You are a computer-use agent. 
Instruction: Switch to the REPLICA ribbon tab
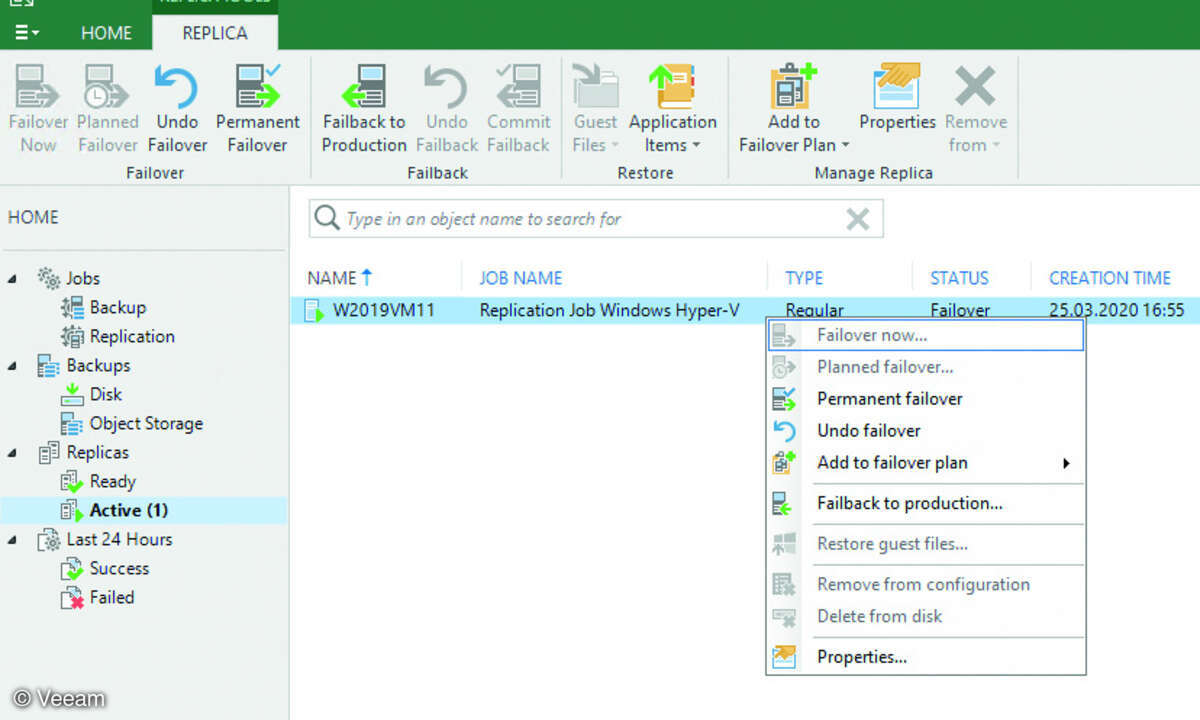tap(215, 33)
